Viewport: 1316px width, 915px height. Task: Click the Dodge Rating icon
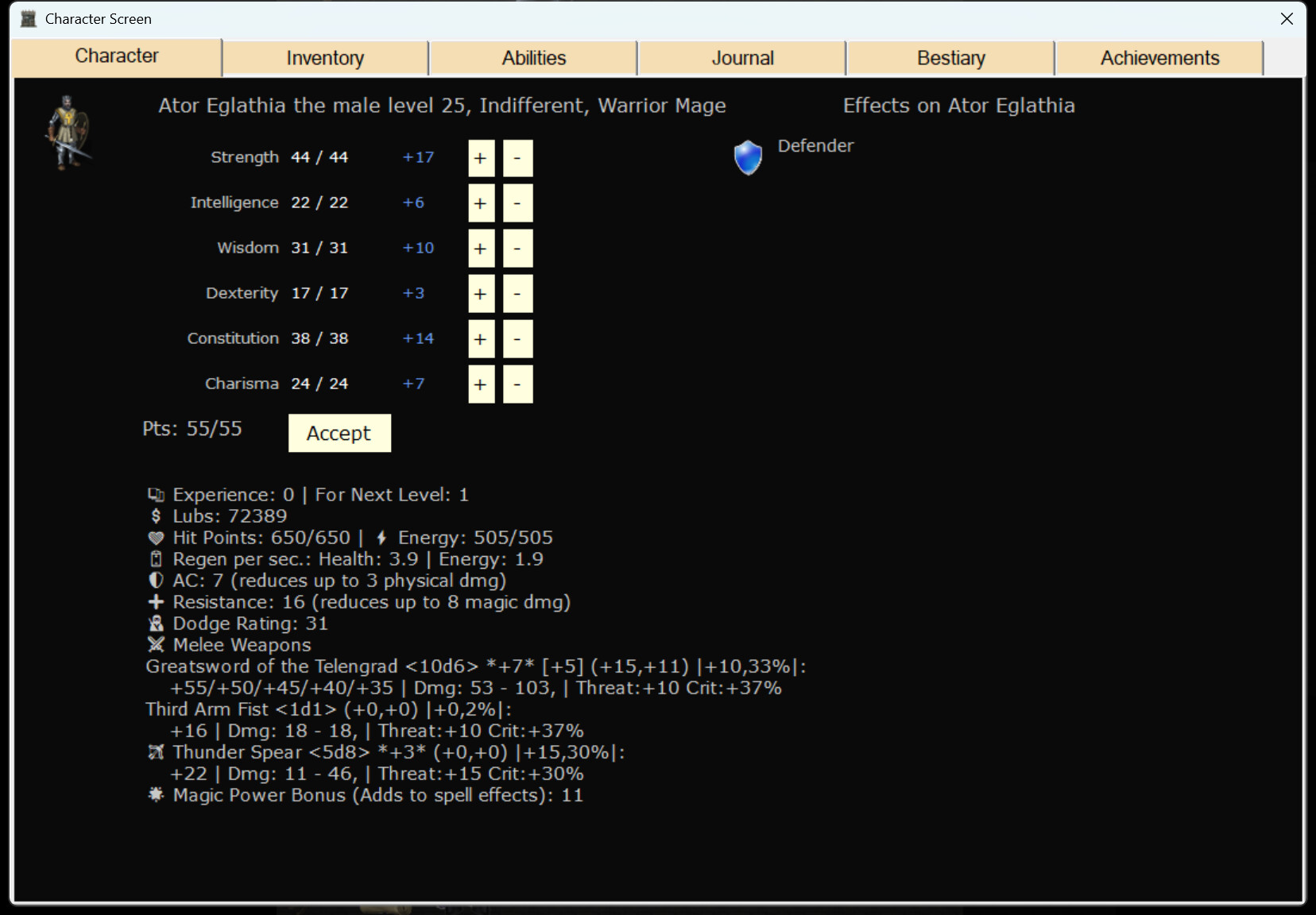[x=156, y=624]
